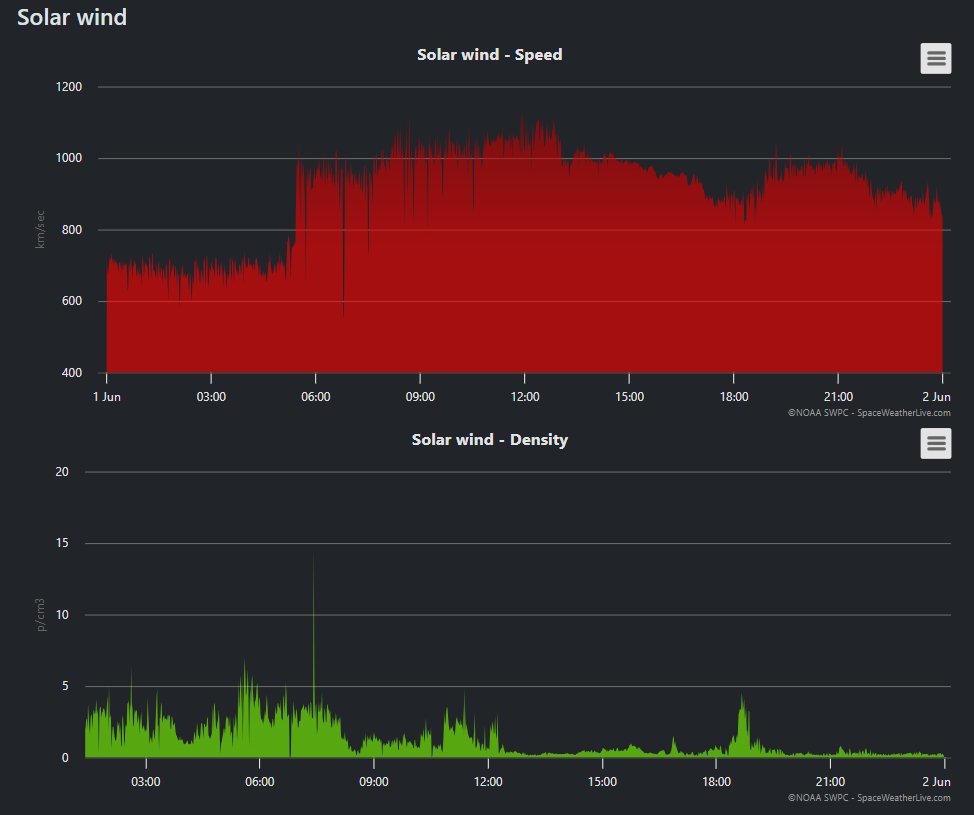Screen dimensions: 974x815
Task: Click the 09:00 label on Density x-axis
Action: pyautogui.click(x=374, y=782)
